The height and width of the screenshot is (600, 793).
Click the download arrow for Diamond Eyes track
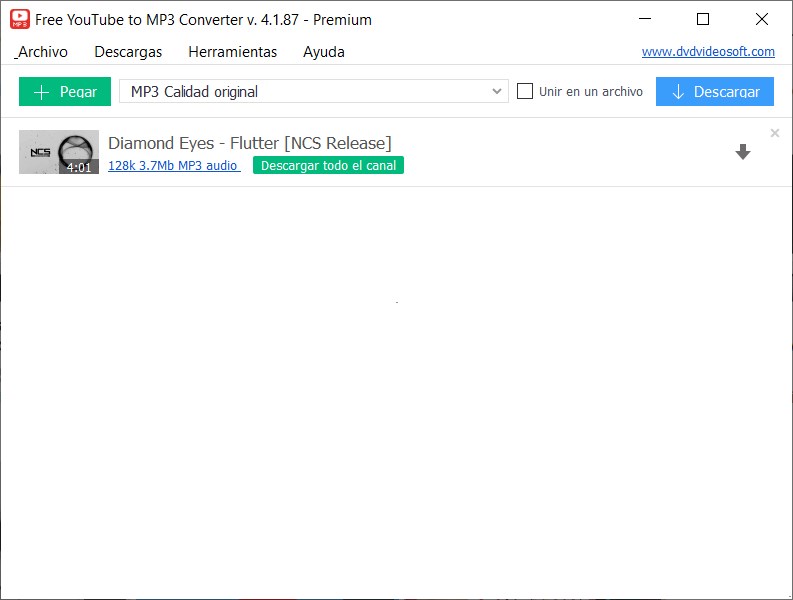(742, 152)
